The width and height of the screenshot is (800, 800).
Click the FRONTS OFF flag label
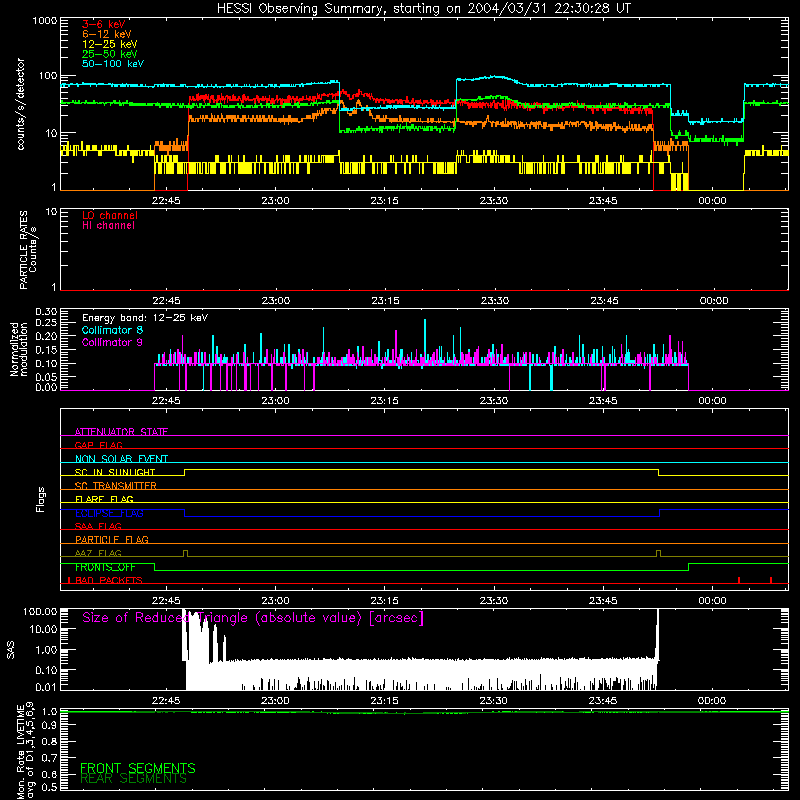point(105,567)
